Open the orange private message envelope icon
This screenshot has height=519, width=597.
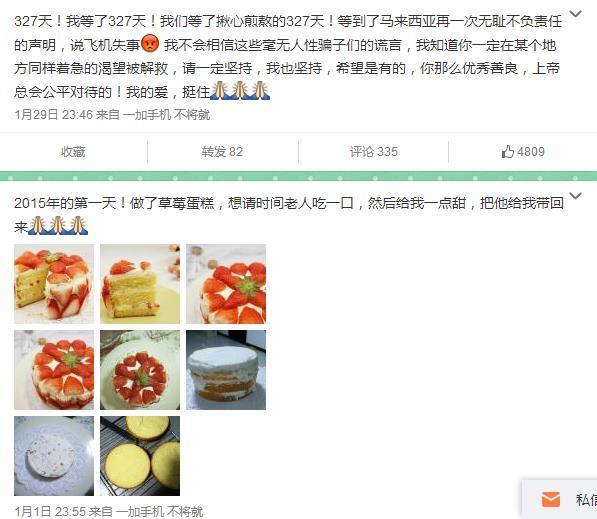click(x=551, y=499)
